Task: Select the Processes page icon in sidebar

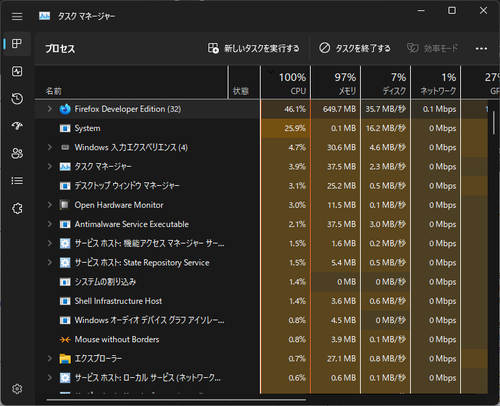Action: [x=17, y=44]
